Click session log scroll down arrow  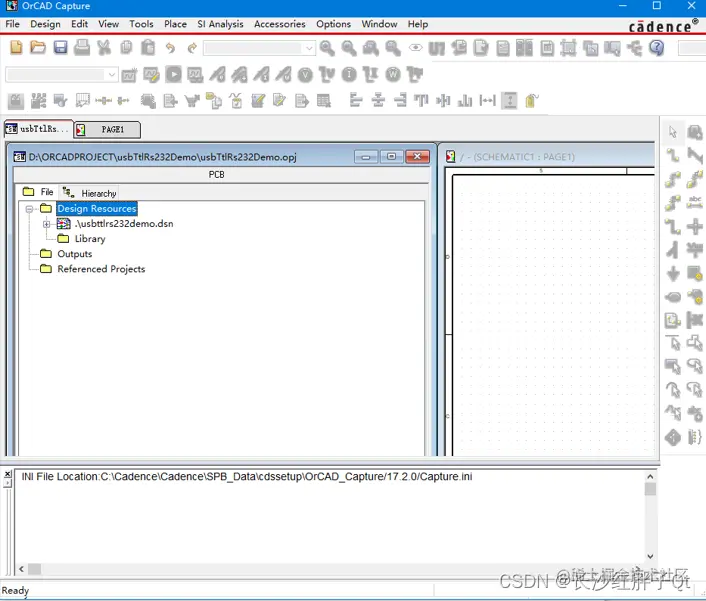click(x=650, y=556)
